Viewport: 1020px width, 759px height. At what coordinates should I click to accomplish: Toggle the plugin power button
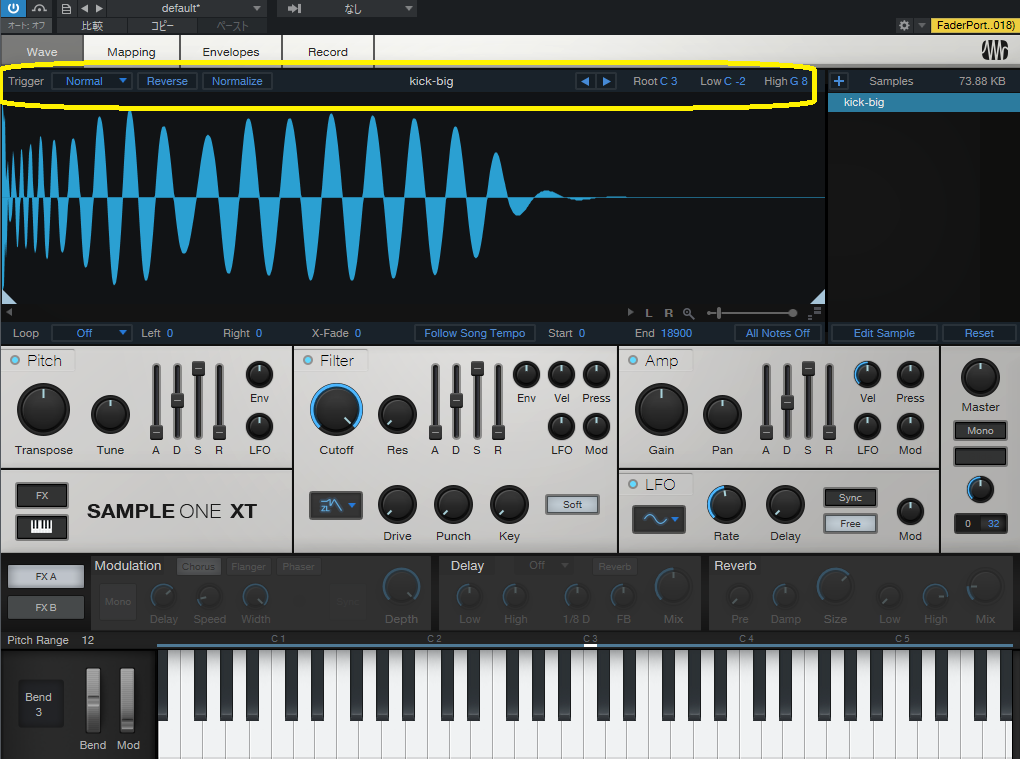click(13, 8)
